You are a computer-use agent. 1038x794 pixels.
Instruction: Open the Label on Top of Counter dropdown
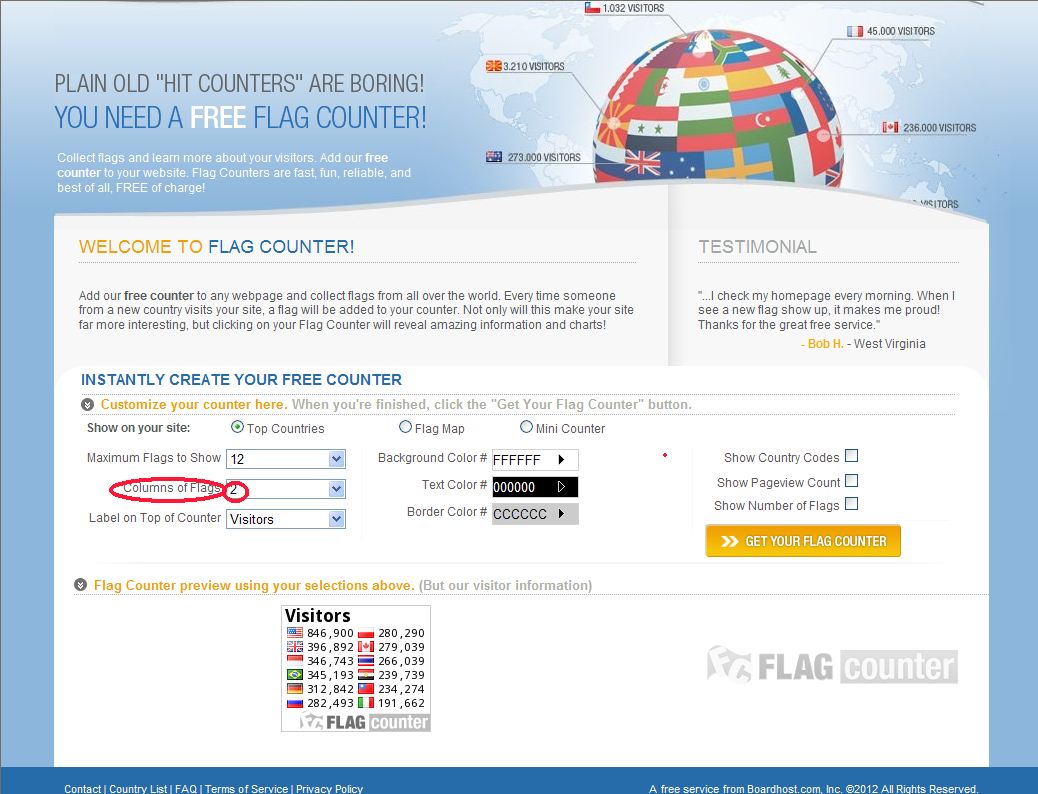click(286, 519)
